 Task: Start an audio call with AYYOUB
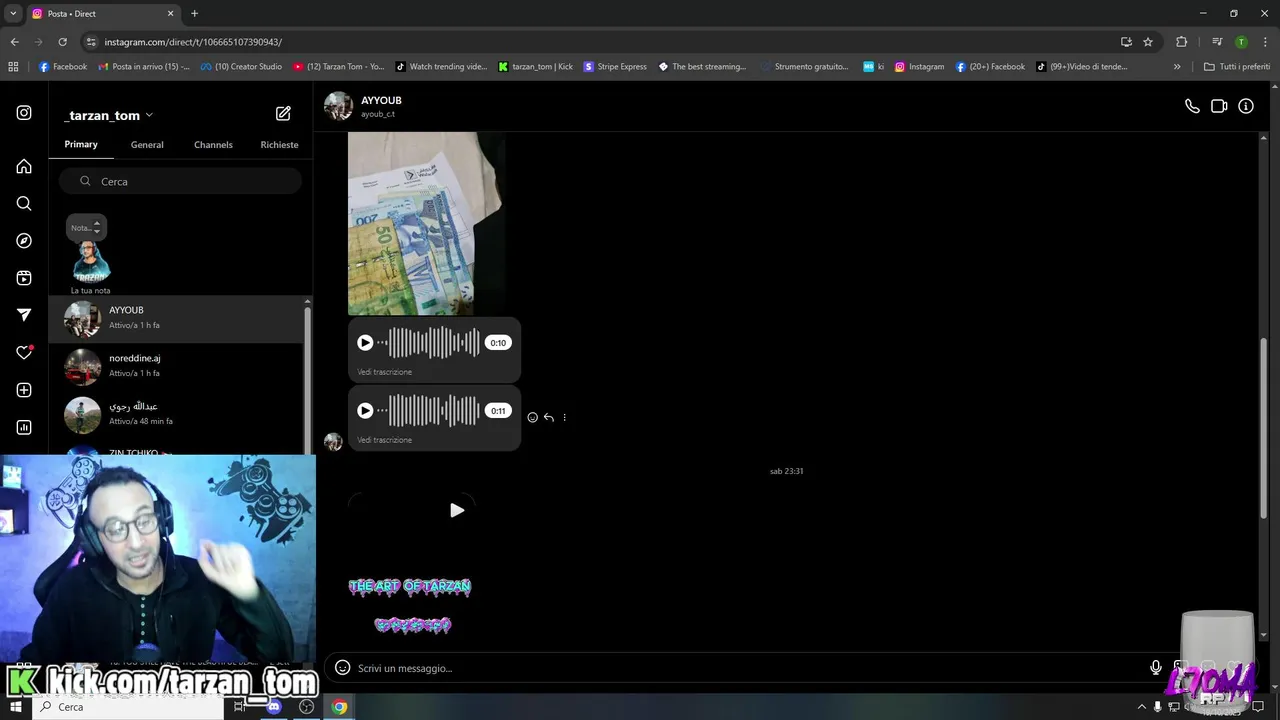coord(1192,106)
